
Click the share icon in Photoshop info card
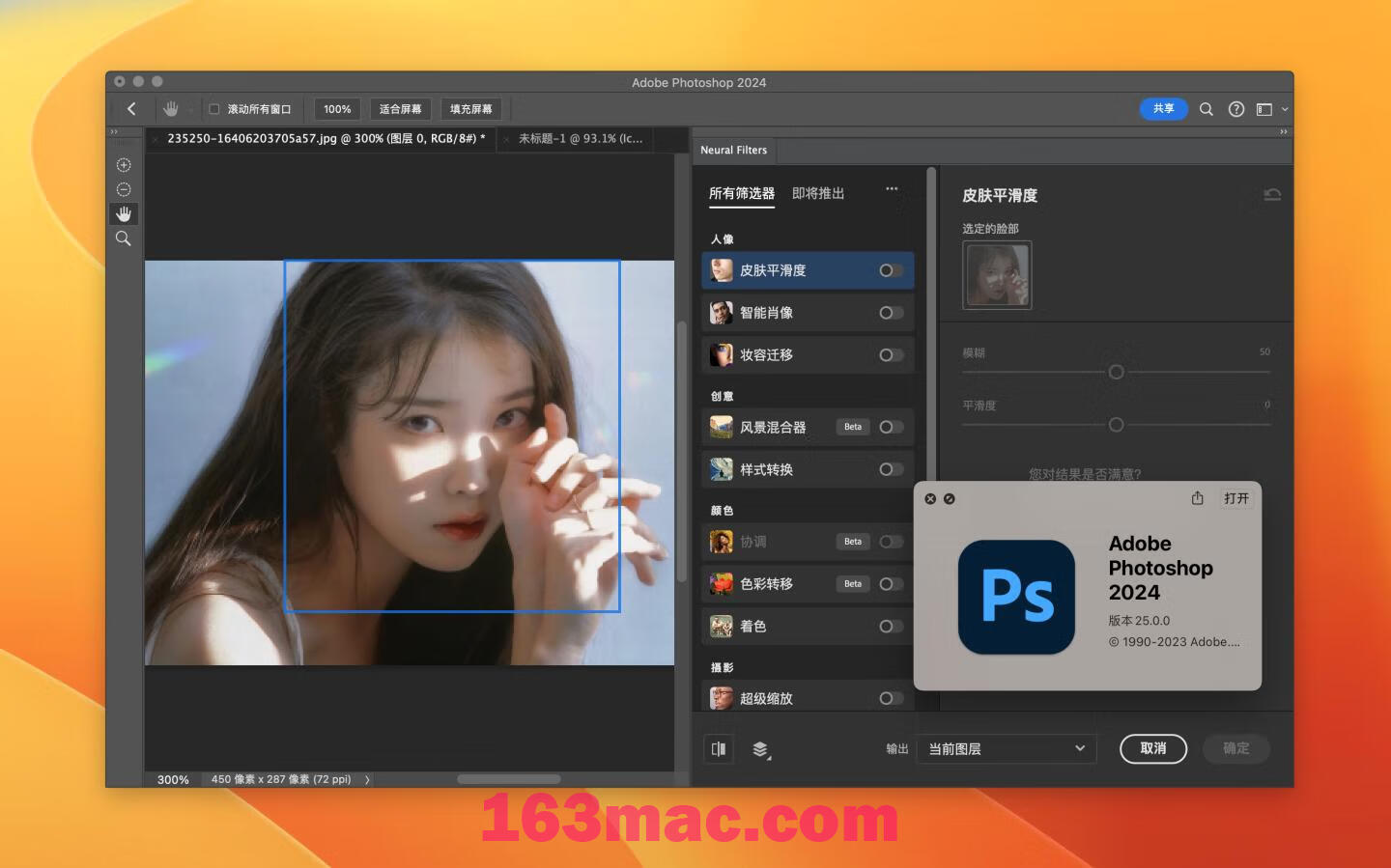(1198, 498)
